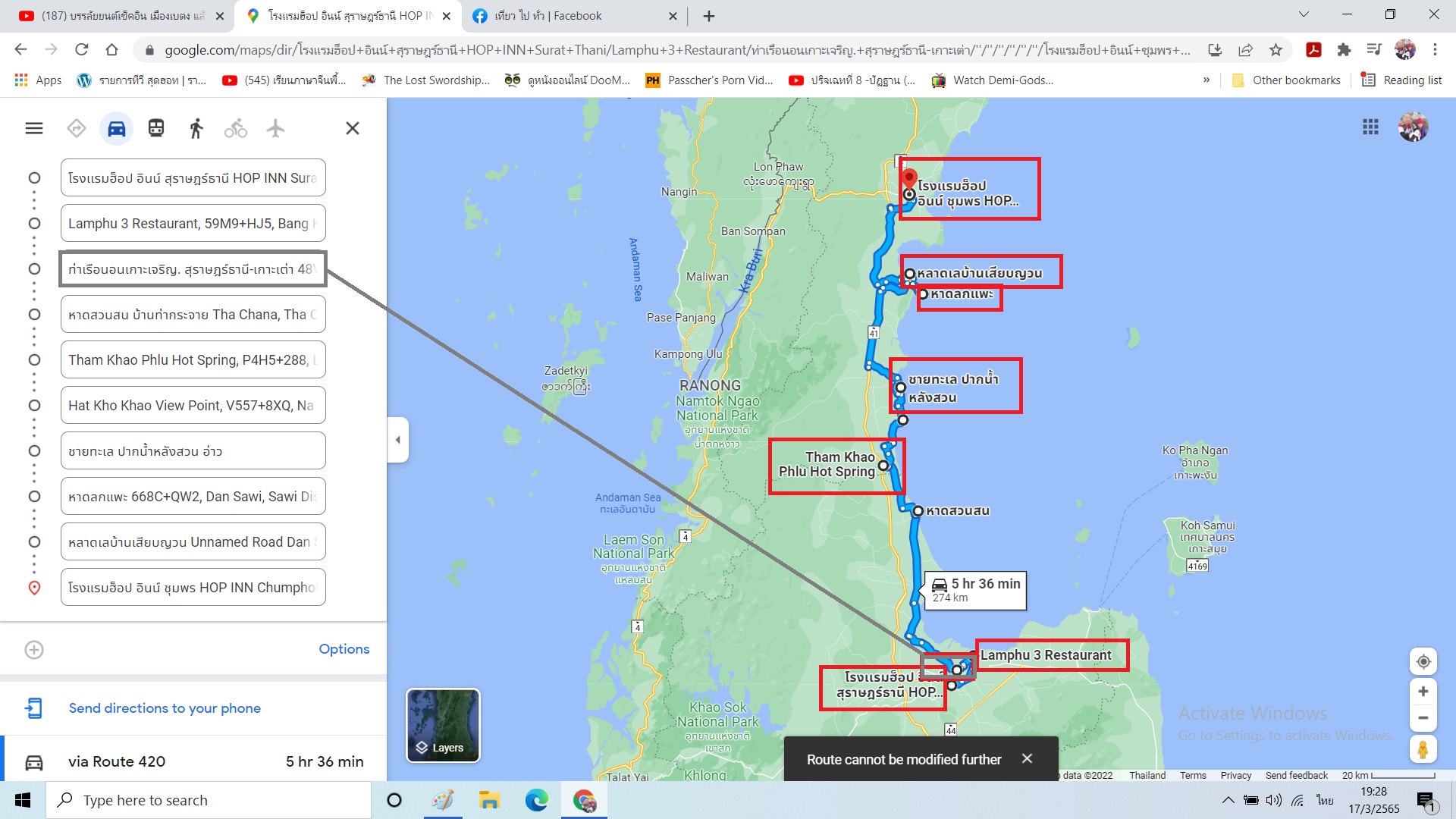
Task: Switch to the YouTube browser tab
Action: click(x=121, y=16)
